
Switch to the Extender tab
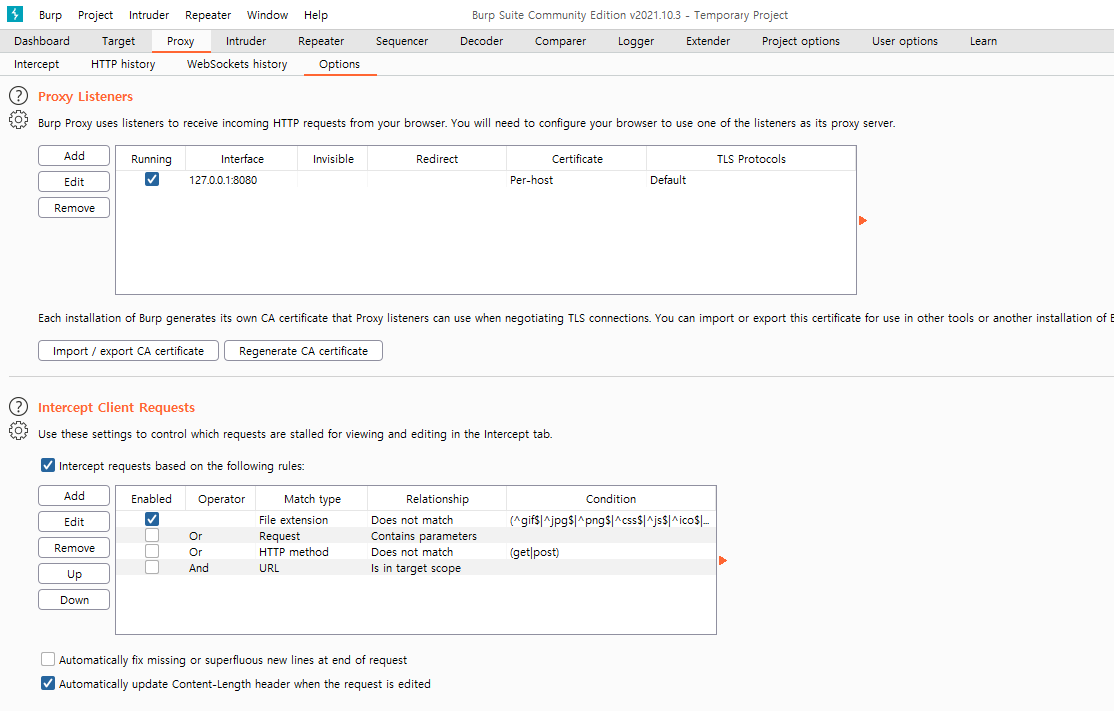[x=708, y=41]
